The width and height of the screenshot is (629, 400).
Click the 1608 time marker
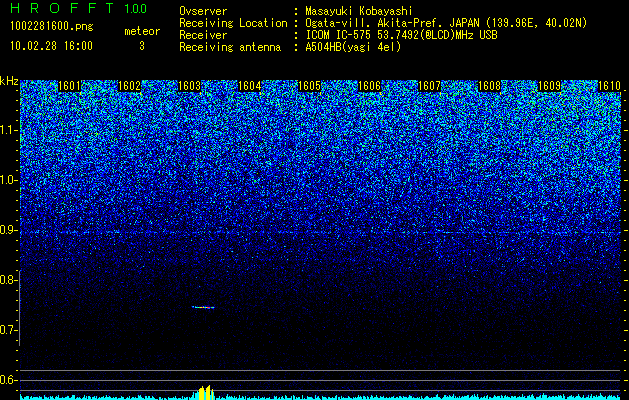489,86
